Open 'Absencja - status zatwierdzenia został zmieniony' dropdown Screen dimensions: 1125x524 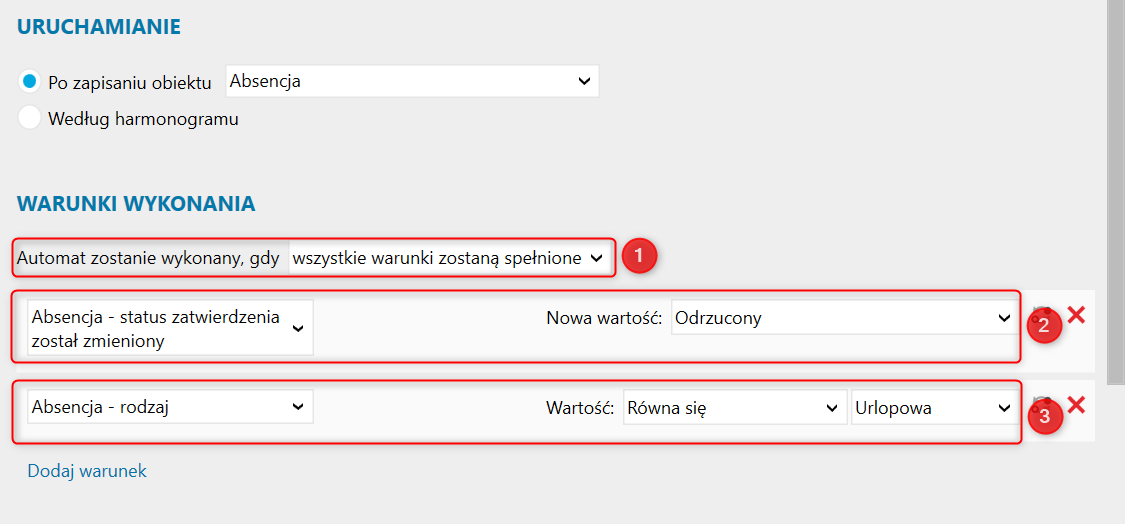[170, 328]
